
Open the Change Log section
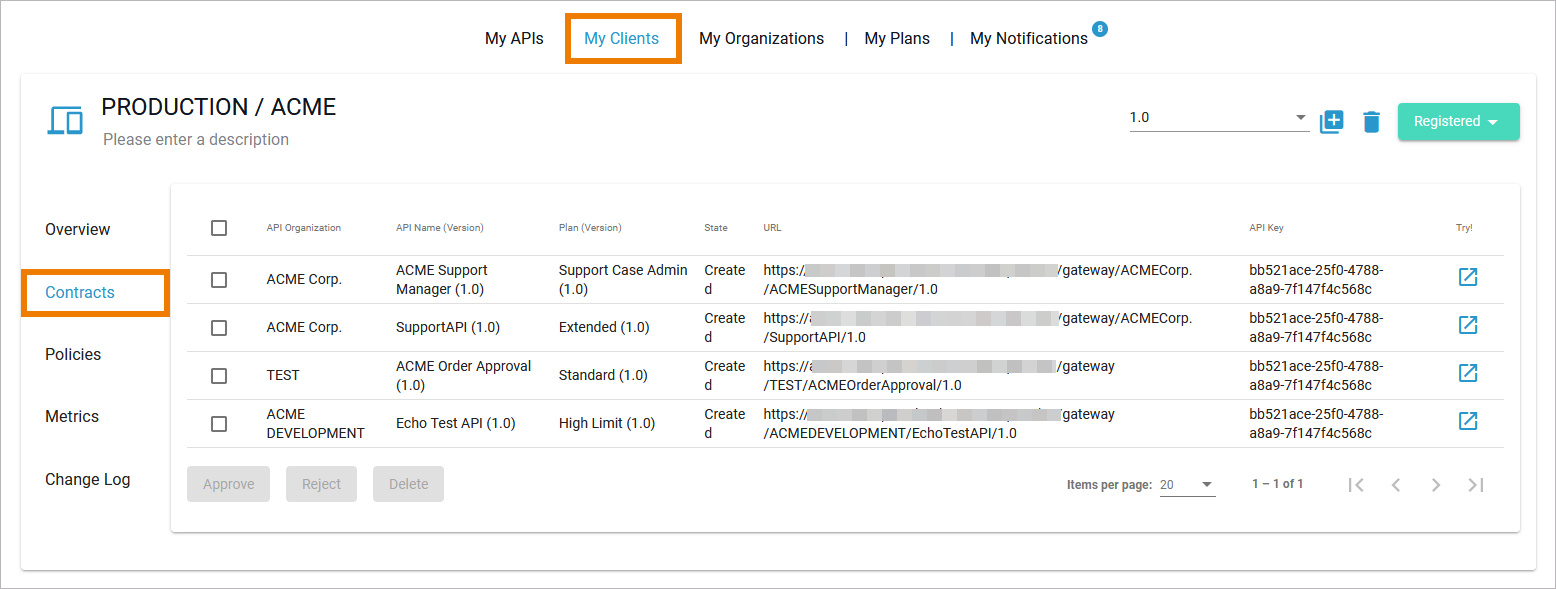pyautogui.click(x=87, y=479)
